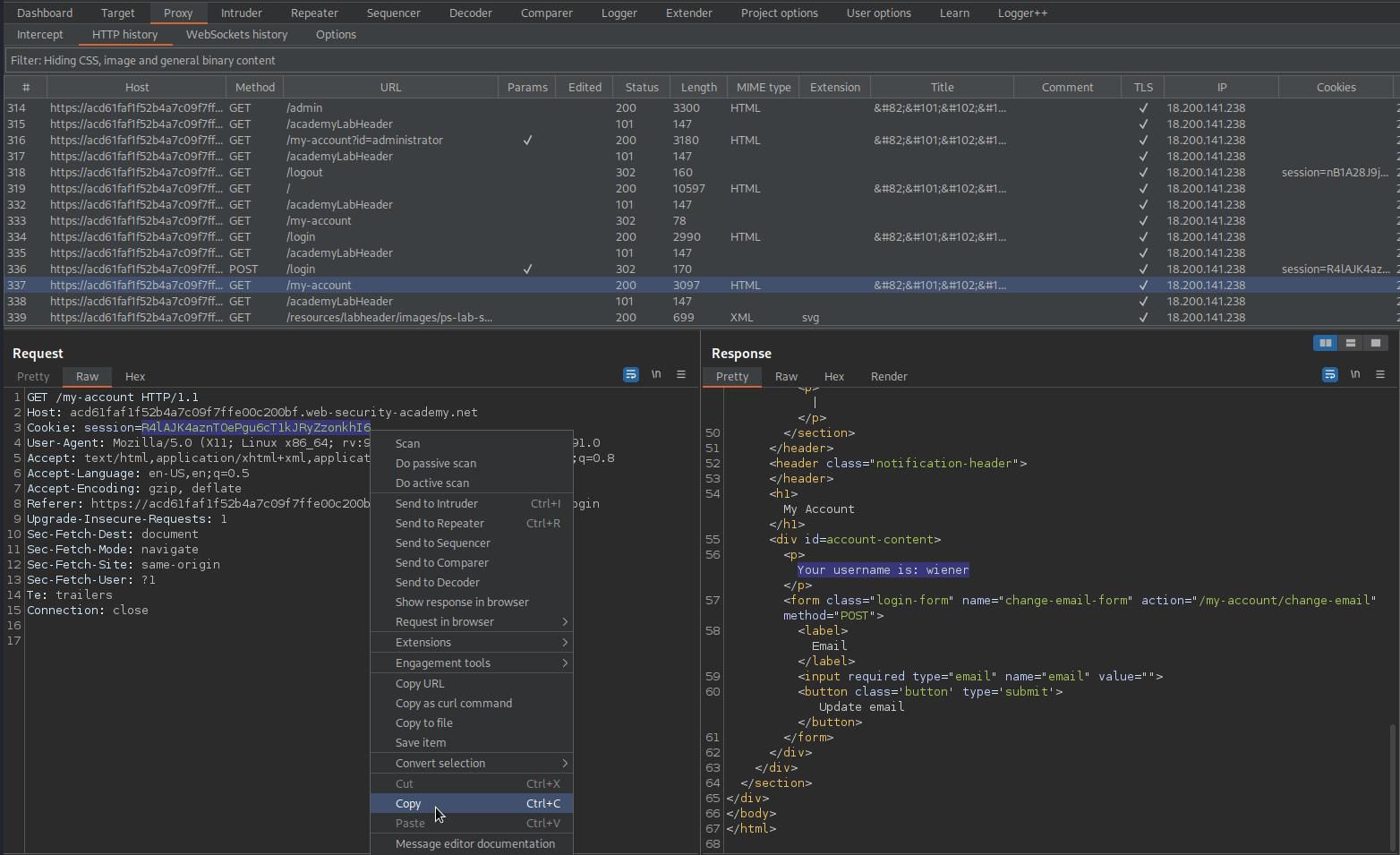Expand the Request in browser submenu
The width and height of the screenshot is (1400, 855).
[472, 622]
